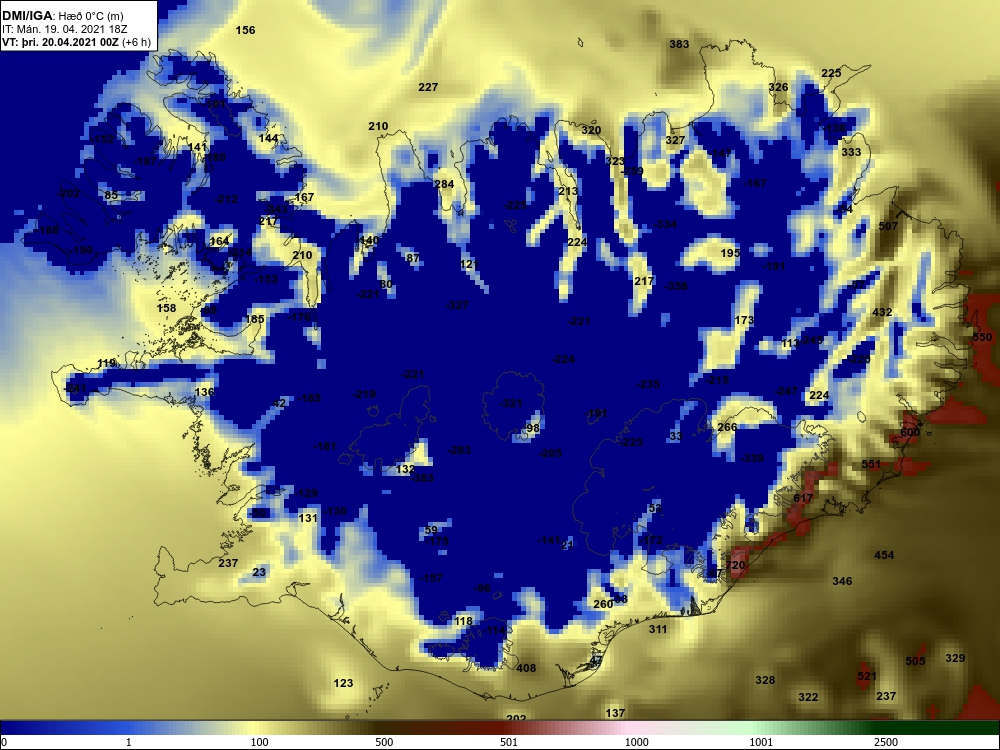Screen dimensions: 1000x750
Task: Click the map value '144'
Action: pos(268,138)
